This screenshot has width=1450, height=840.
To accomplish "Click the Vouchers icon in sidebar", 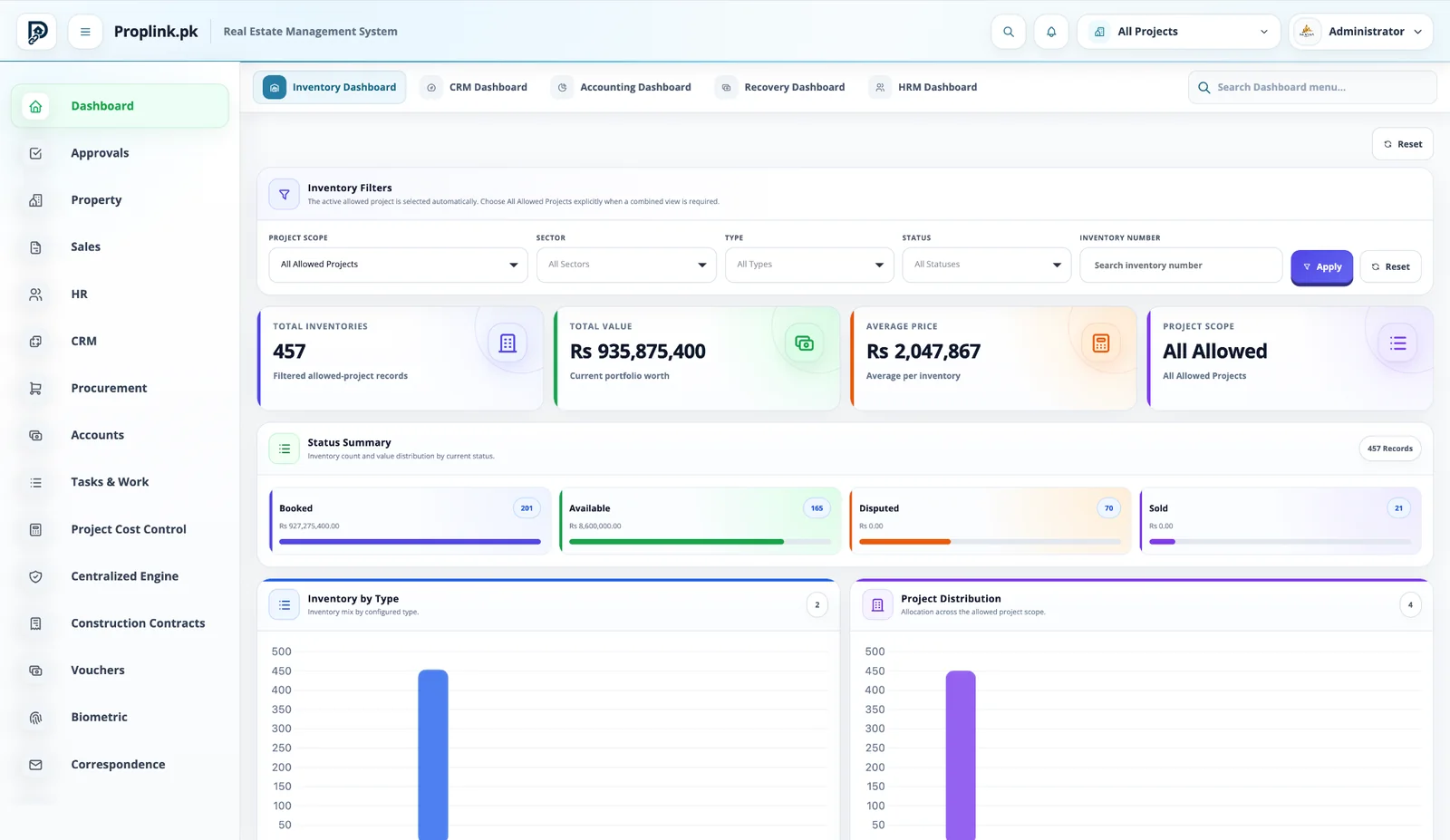I will (x=35, y=671).
